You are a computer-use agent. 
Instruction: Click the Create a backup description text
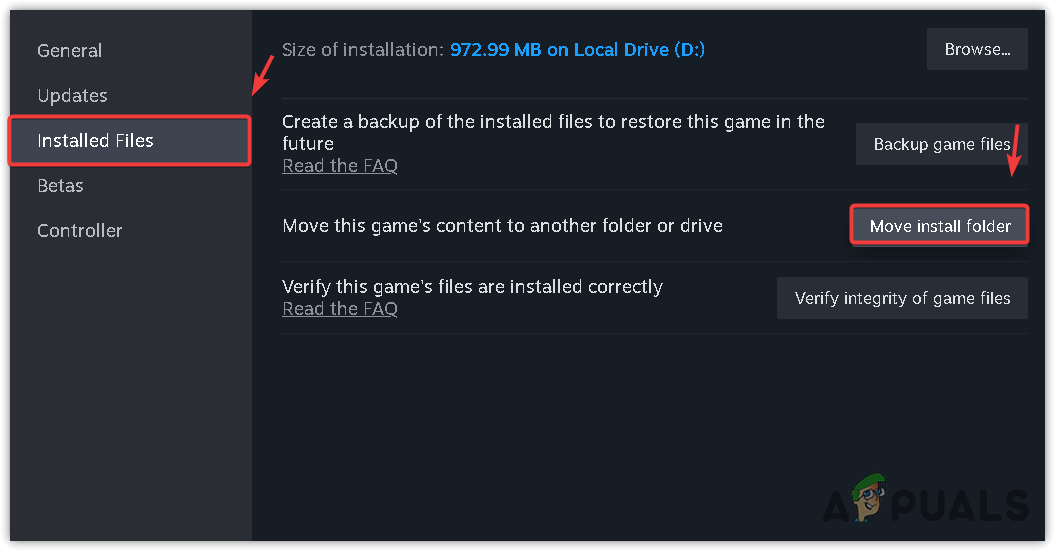[x=553, y=132]
